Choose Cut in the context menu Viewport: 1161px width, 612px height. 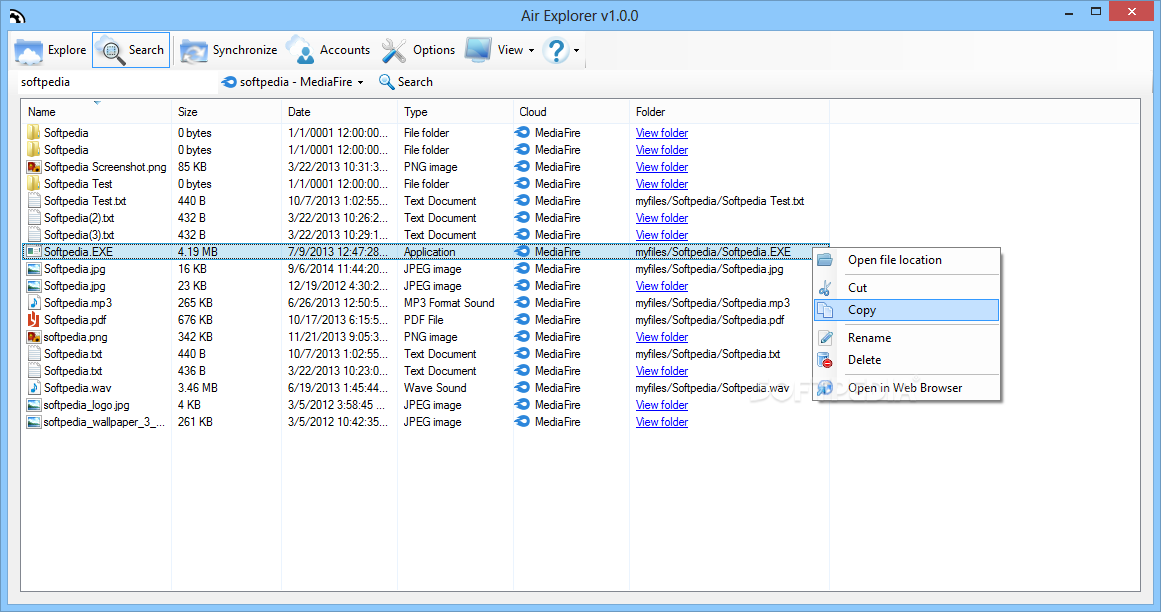[x=906, y=287]
